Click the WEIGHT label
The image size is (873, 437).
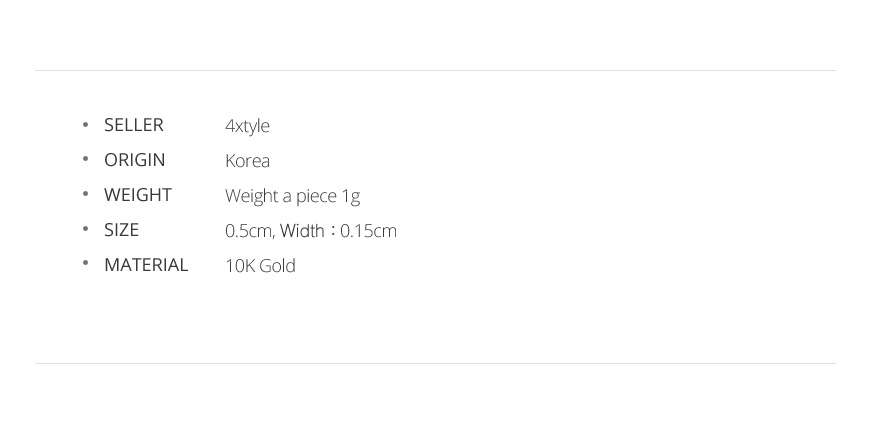pos(138,195)
